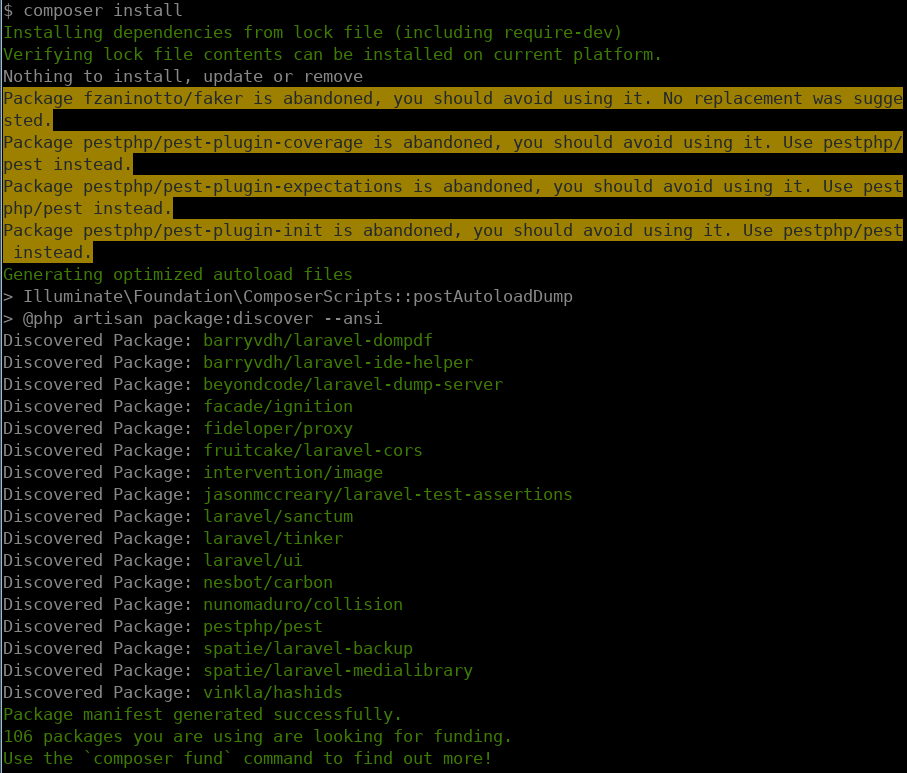Click the pestphp/pest package name
Screen dimensions: 907x773
click(x=262, y=626)
